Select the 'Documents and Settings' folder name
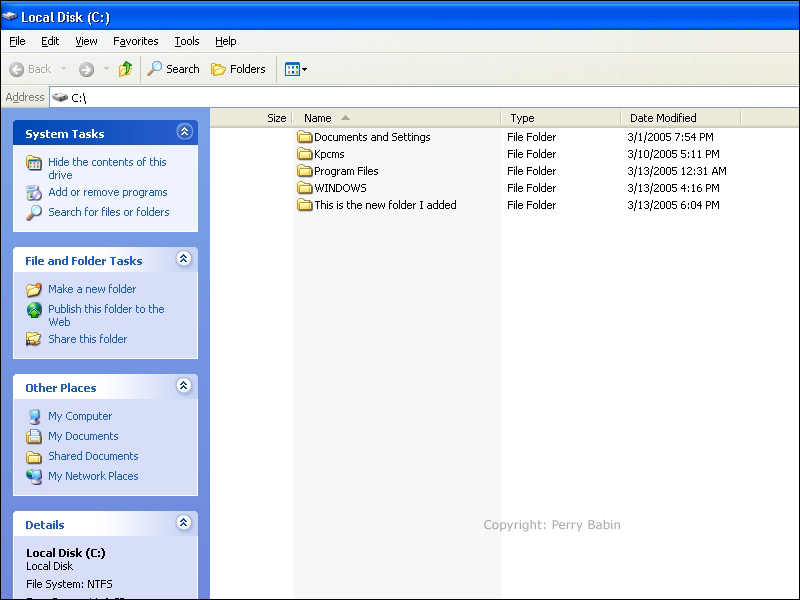The image size is (800, 600). pyautogui.click(x=372, y=137)
